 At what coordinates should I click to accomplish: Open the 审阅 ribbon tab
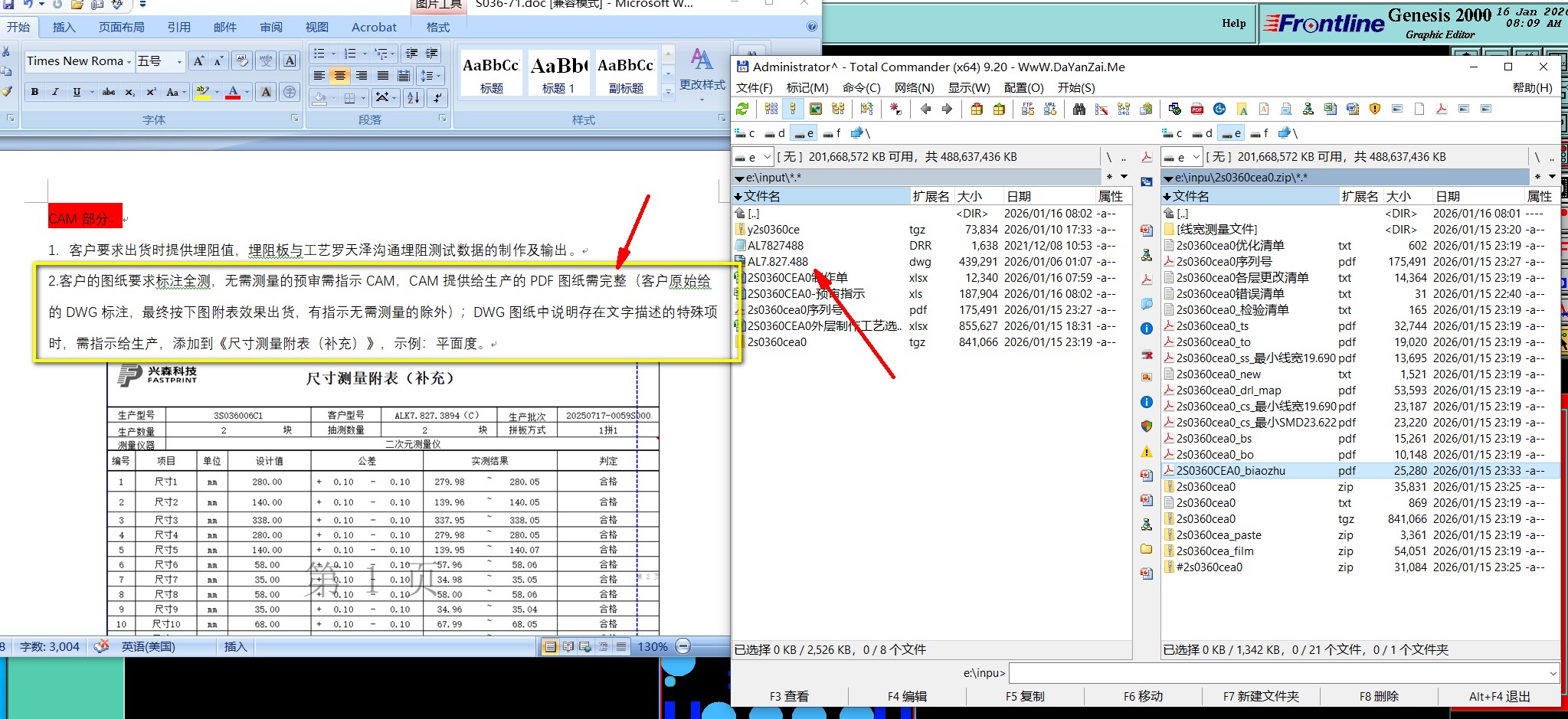point(271,27)
